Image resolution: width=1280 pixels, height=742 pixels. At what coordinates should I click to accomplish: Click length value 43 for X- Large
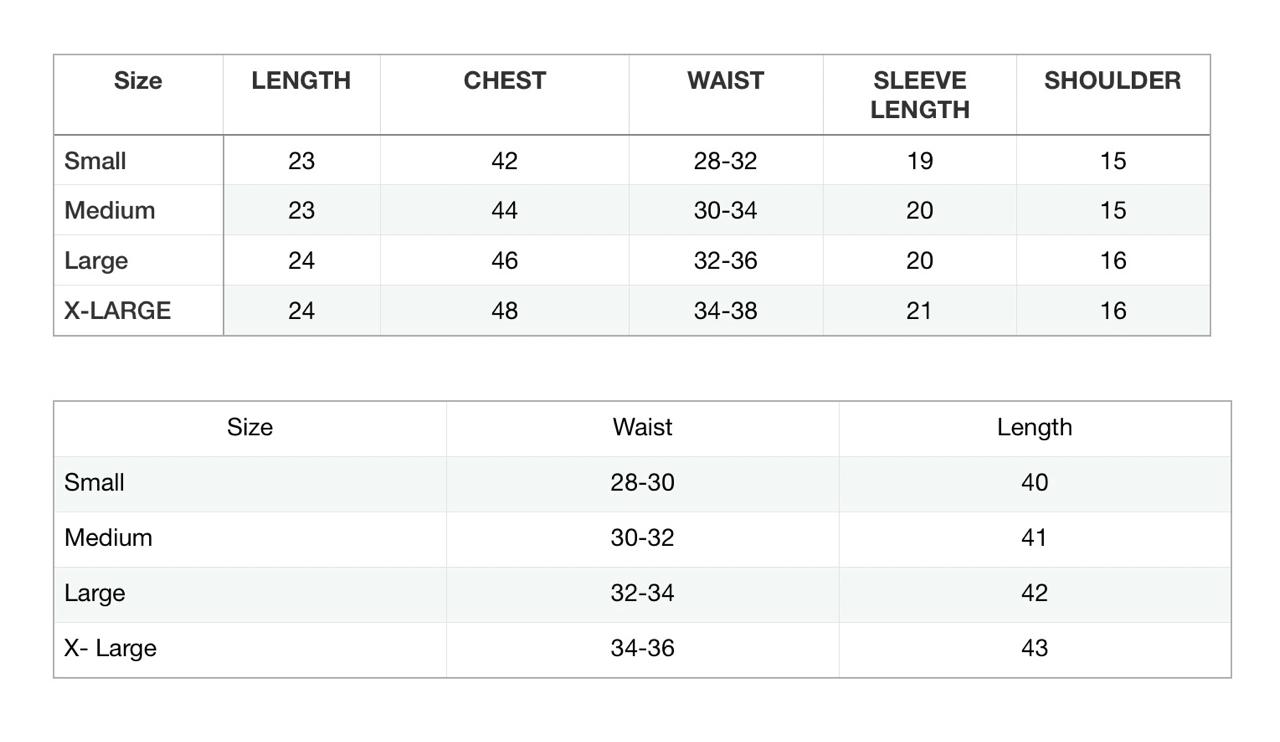[1034, 648]
